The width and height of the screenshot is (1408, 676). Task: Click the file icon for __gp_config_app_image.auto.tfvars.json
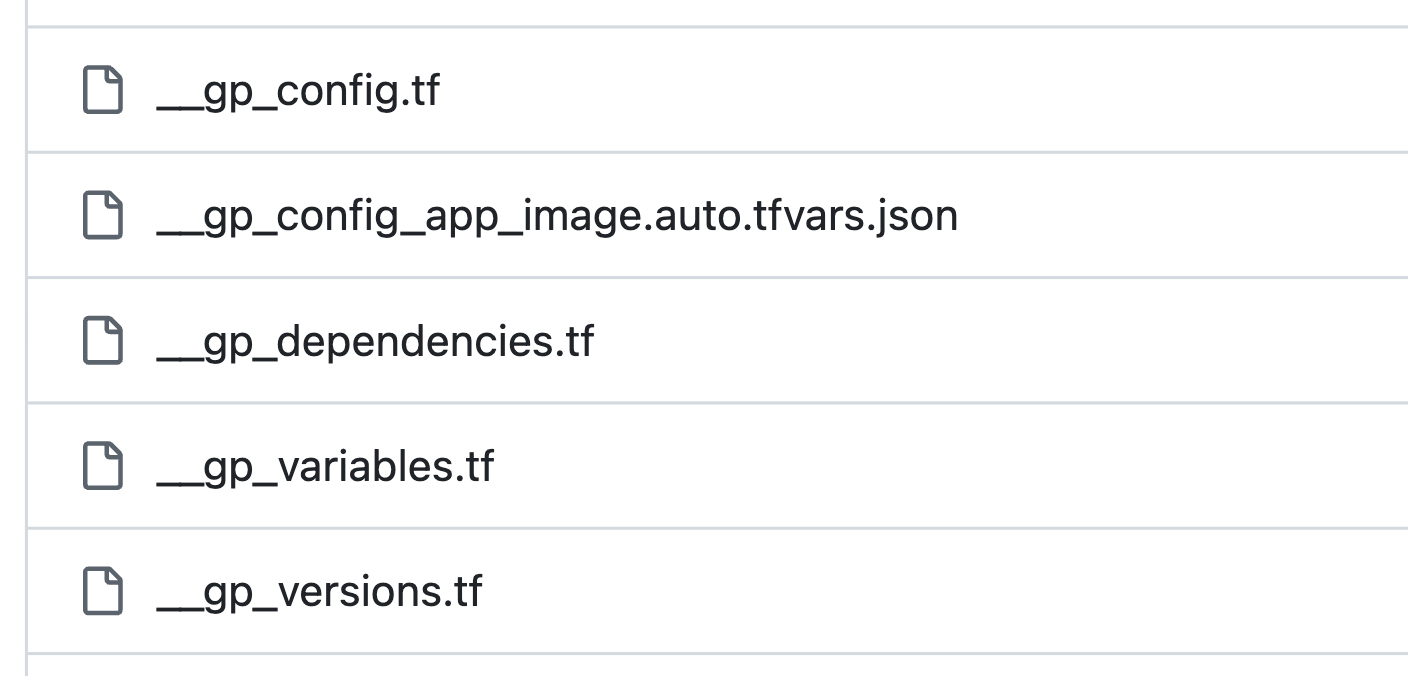[x=103, y=216]
